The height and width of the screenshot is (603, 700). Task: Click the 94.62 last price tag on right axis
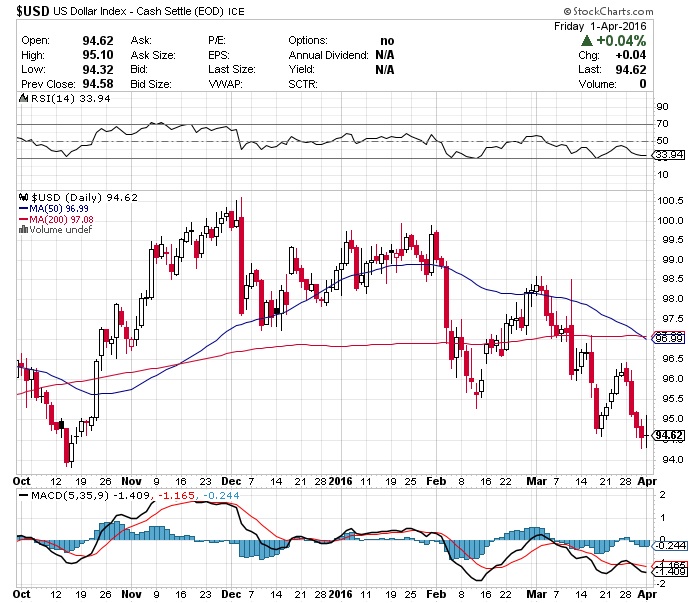pos(666,435)
